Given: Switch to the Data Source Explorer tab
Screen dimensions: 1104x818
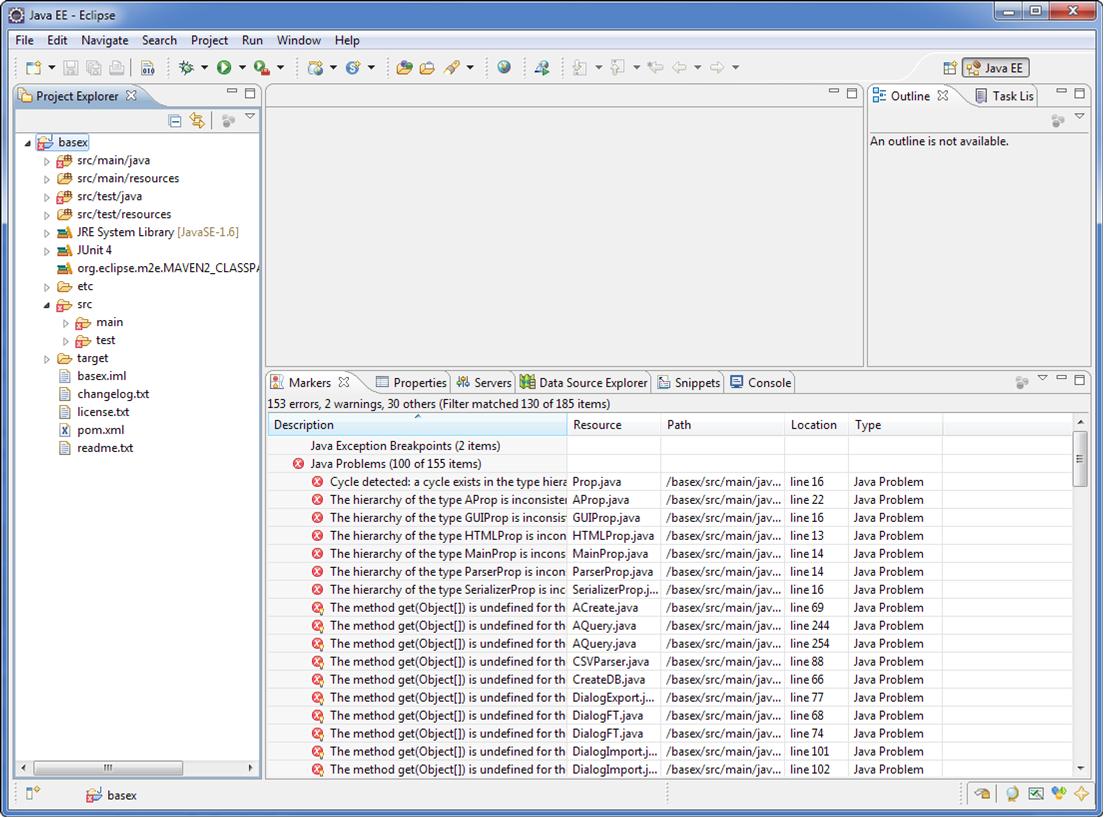Looking at the screenshot, I should click(x=584, y=382).
